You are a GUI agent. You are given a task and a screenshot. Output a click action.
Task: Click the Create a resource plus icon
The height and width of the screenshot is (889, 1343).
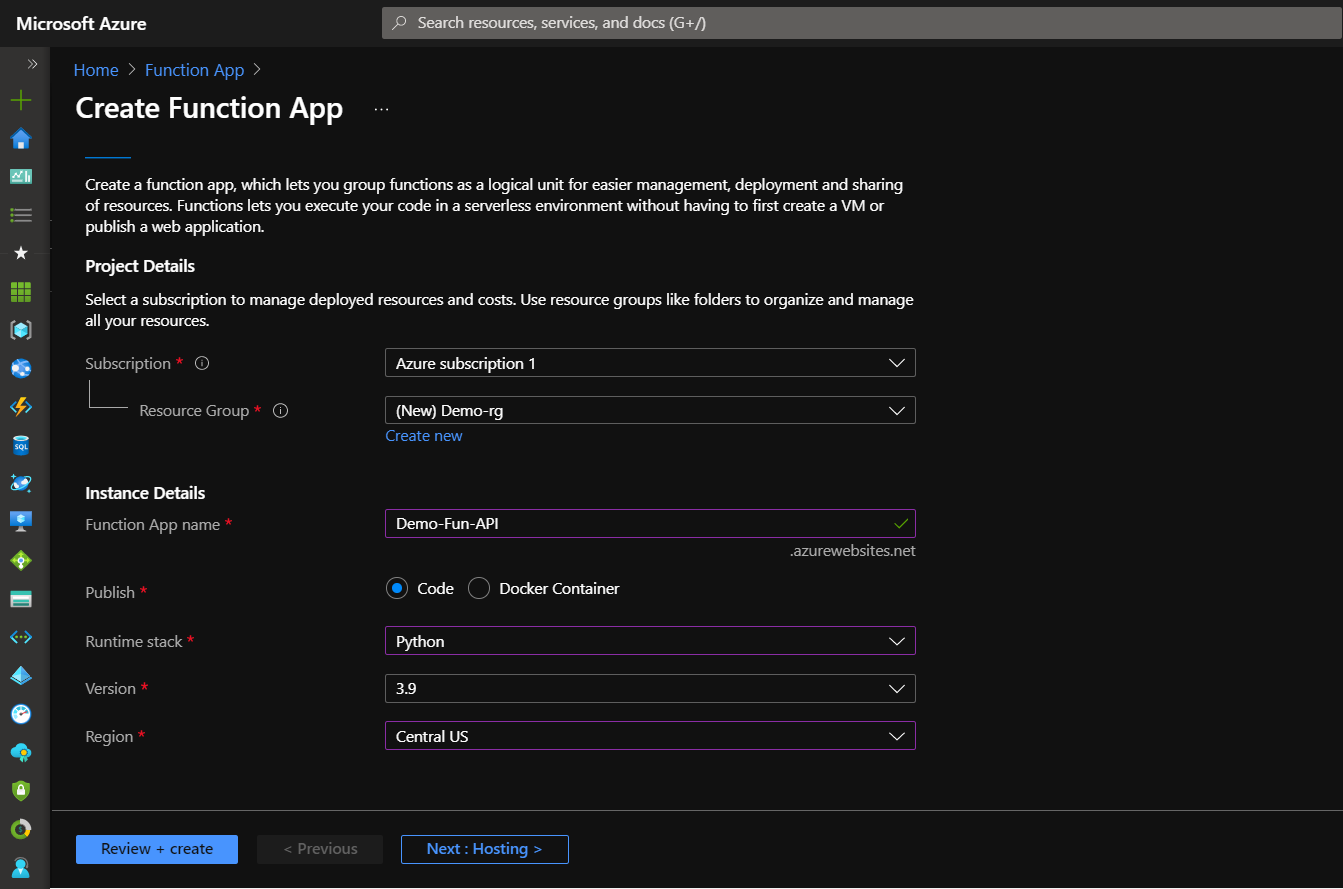[21, 100]
